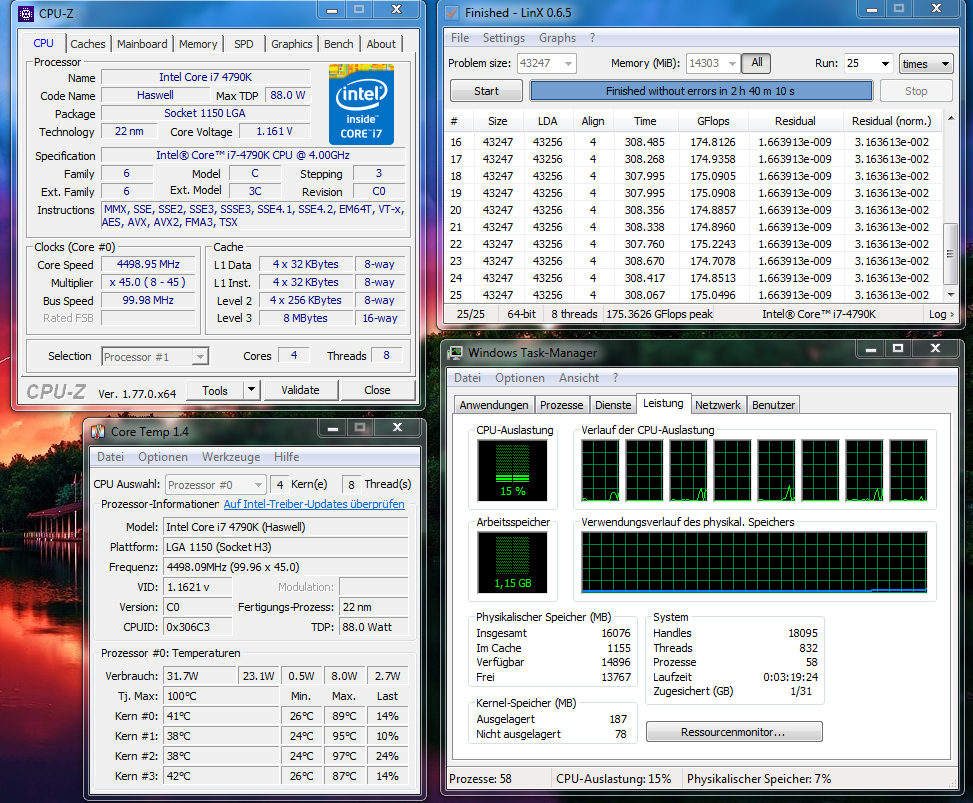Switch to the SPD tab in CPU-Z
Viewport: 973px width, 803px height.
tap(243, 44)
